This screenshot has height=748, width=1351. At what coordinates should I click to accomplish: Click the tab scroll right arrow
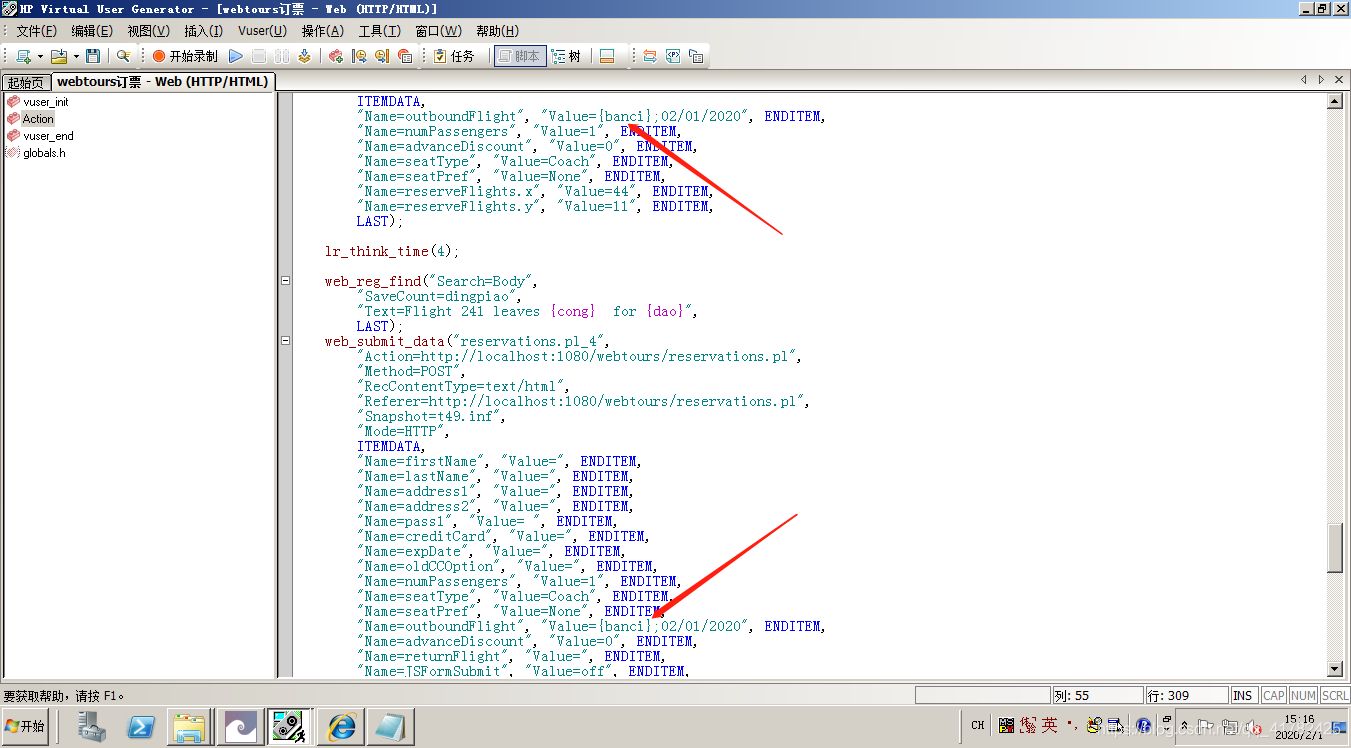pos(1321,79)
